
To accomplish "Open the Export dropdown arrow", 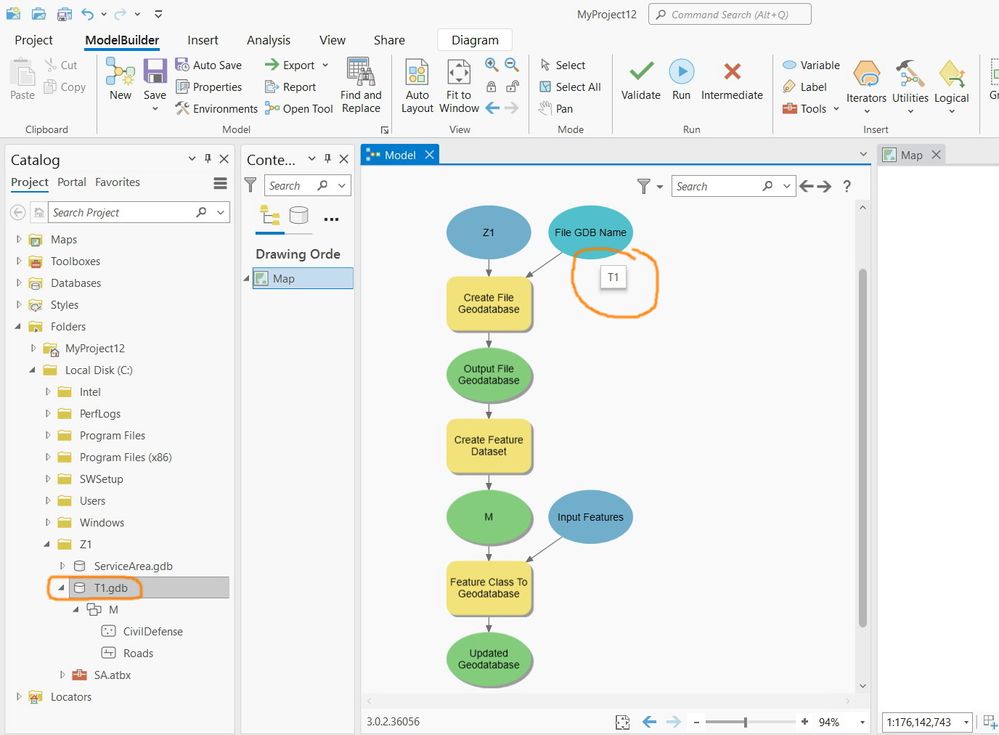I will coord(325,65).
